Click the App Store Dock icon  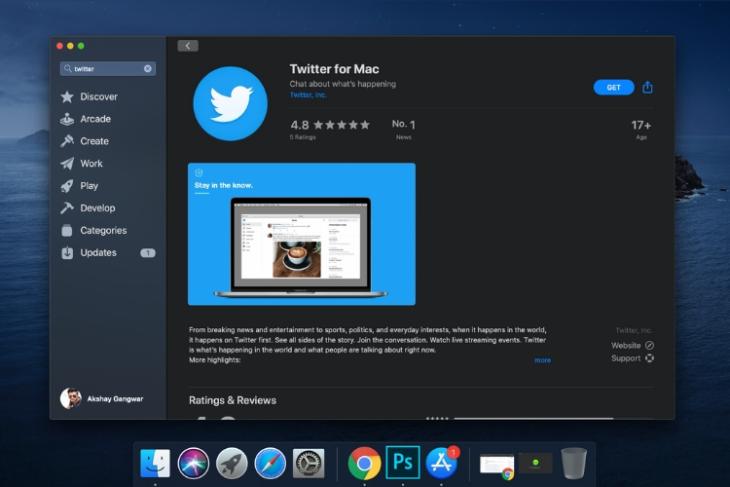pyautogui.click(x=441, y=463)
